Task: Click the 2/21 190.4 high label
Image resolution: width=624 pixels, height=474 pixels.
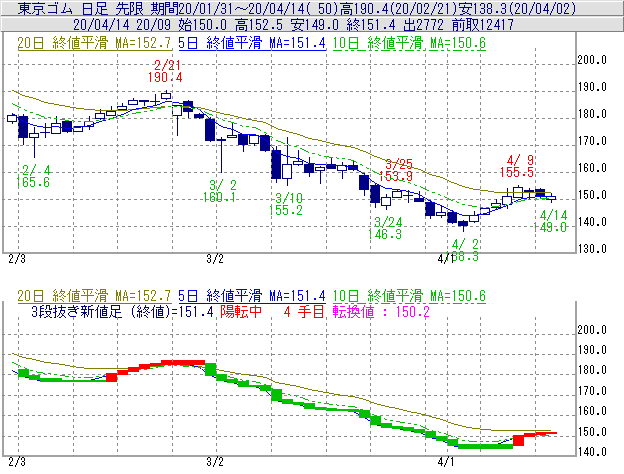Action: (x=165, y=71)
